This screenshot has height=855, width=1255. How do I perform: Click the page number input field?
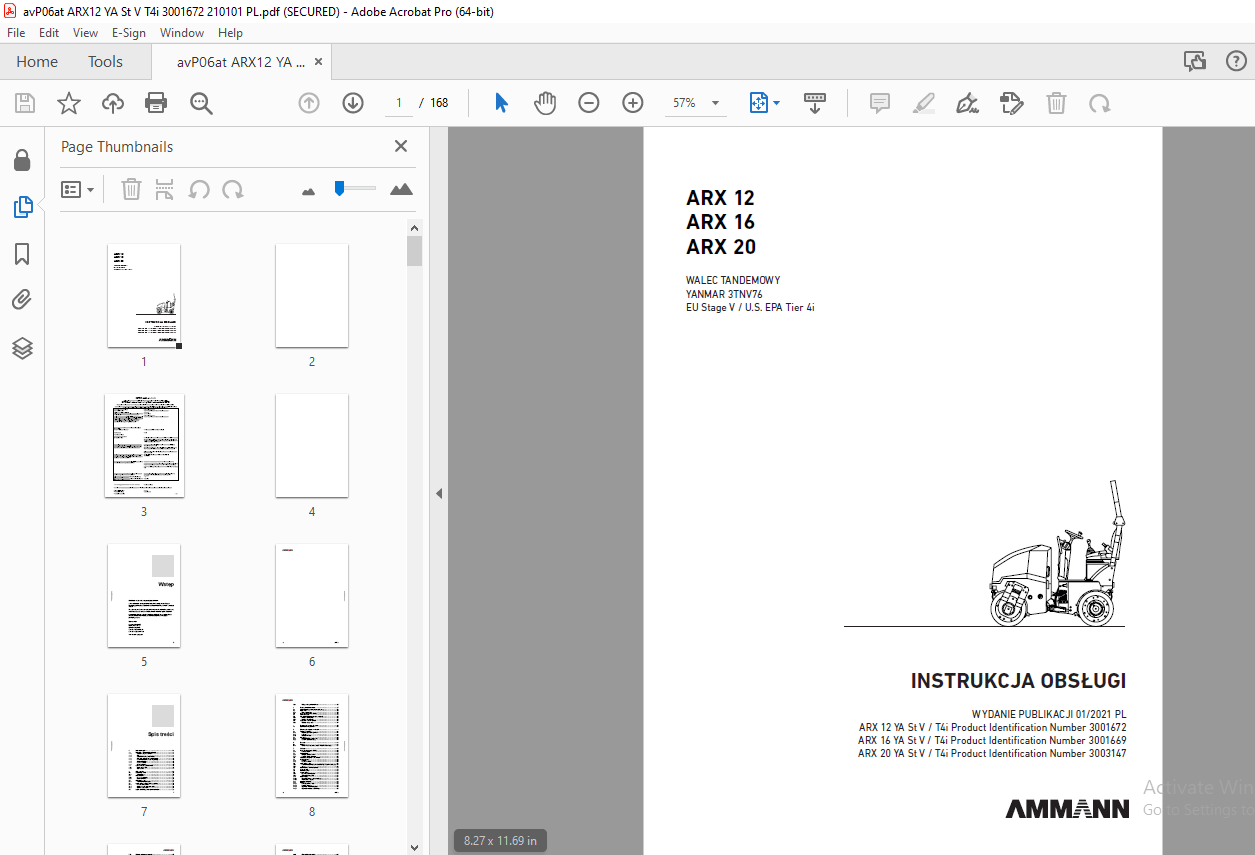pyautogui.click(x=398, y=103)
